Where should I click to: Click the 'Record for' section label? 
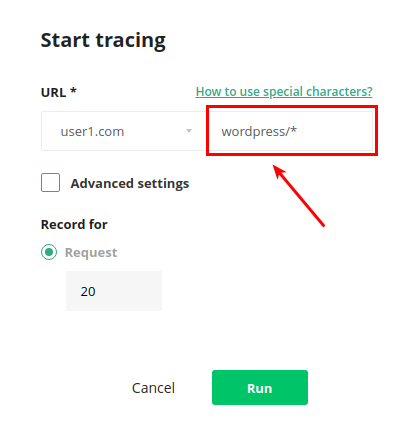point(74,224)
